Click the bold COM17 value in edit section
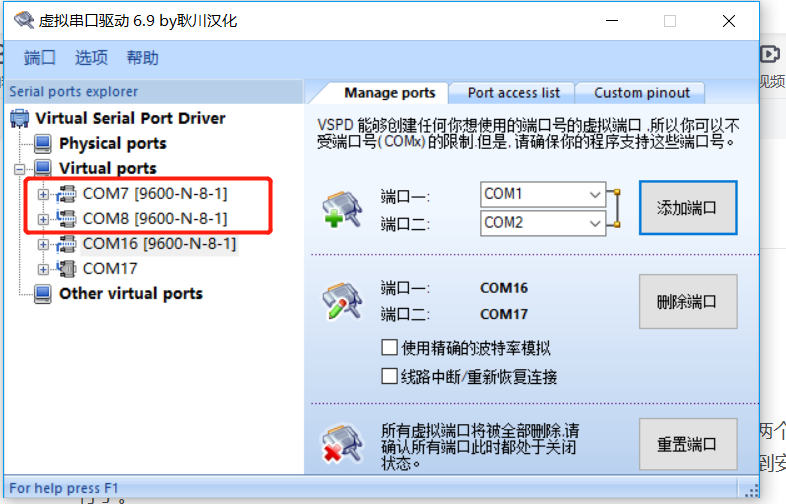This screenshot has height=504, width=786. coord(504,314)
